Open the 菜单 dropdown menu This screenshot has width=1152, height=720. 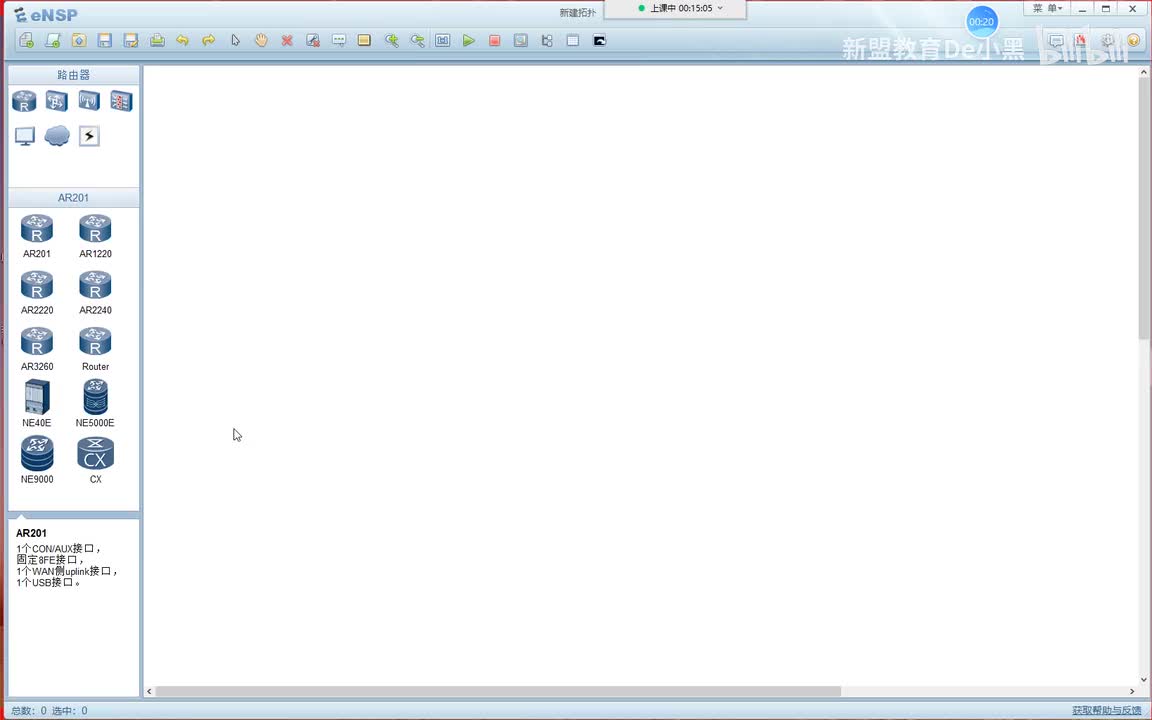click(x=1047, y=8)
